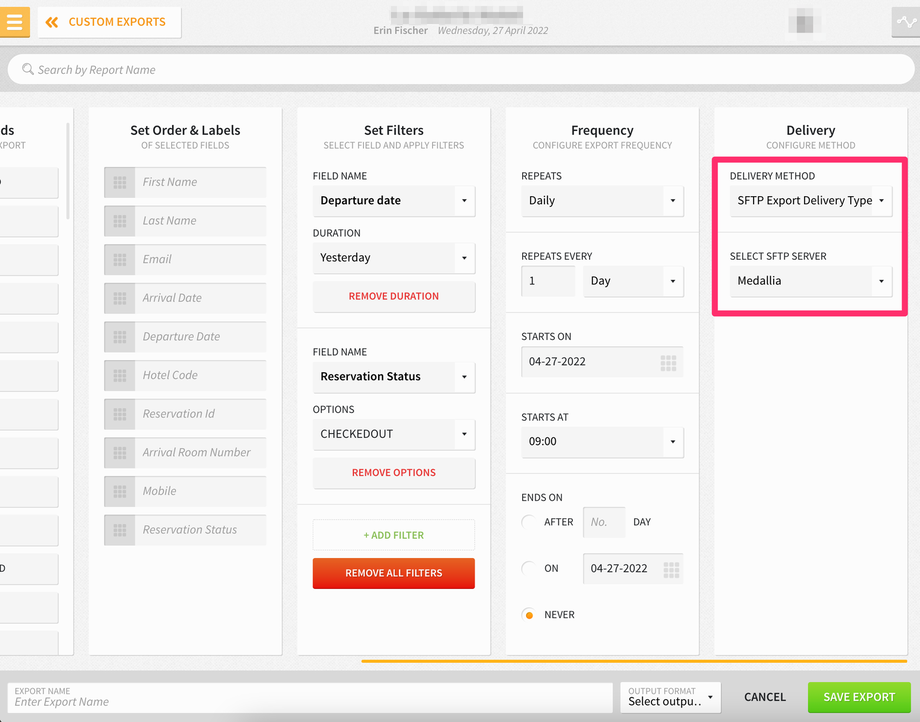Click the search magnifier icon
Image resolution: width=920 pixels, height=722 pixels.
pos(28,69)
